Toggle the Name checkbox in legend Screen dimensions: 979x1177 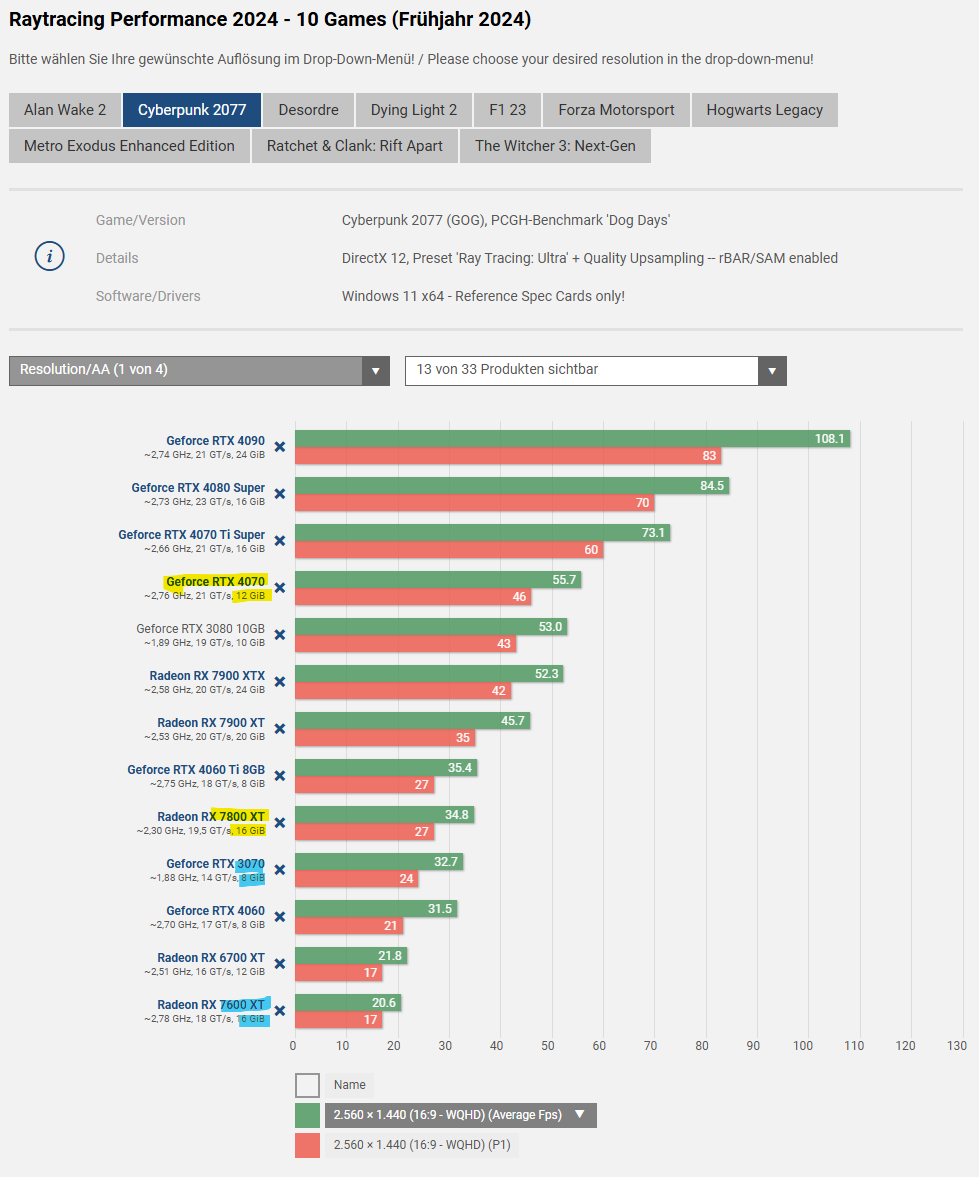pyautogui.click(x=308, y=1085)
